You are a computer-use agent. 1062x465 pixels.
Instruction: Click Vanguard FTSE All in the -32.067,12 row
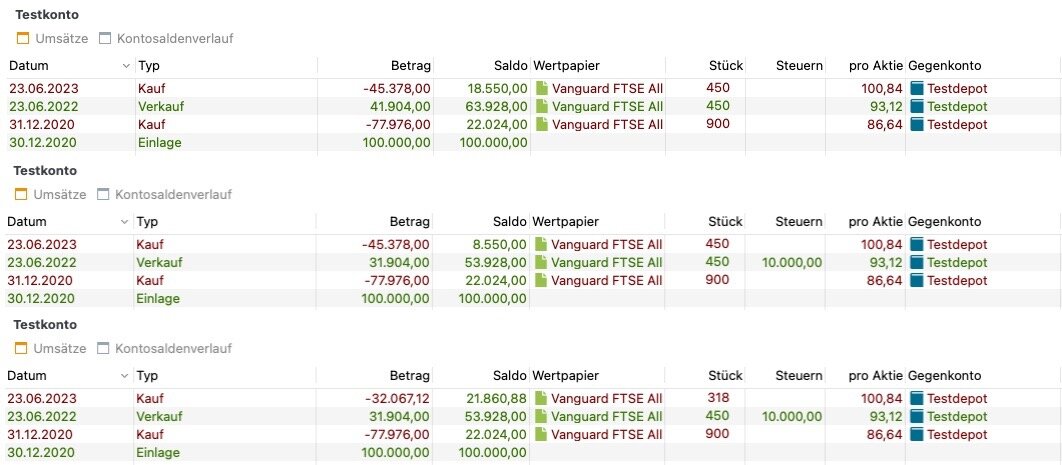point(607,399)
